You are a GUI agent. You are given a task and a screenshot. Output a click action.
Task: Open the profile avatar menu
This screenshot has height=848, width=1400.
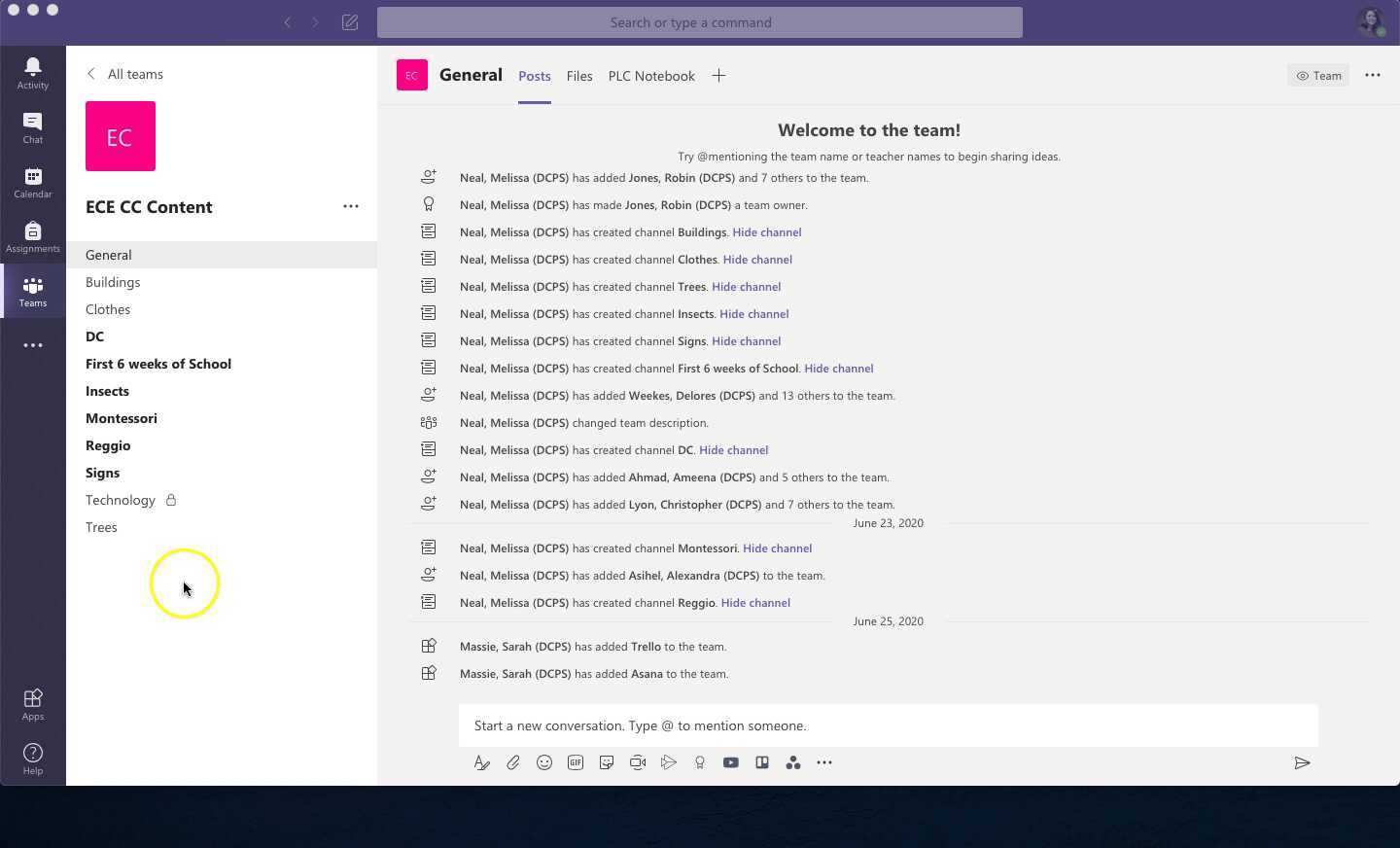(x=1371, y=22)
